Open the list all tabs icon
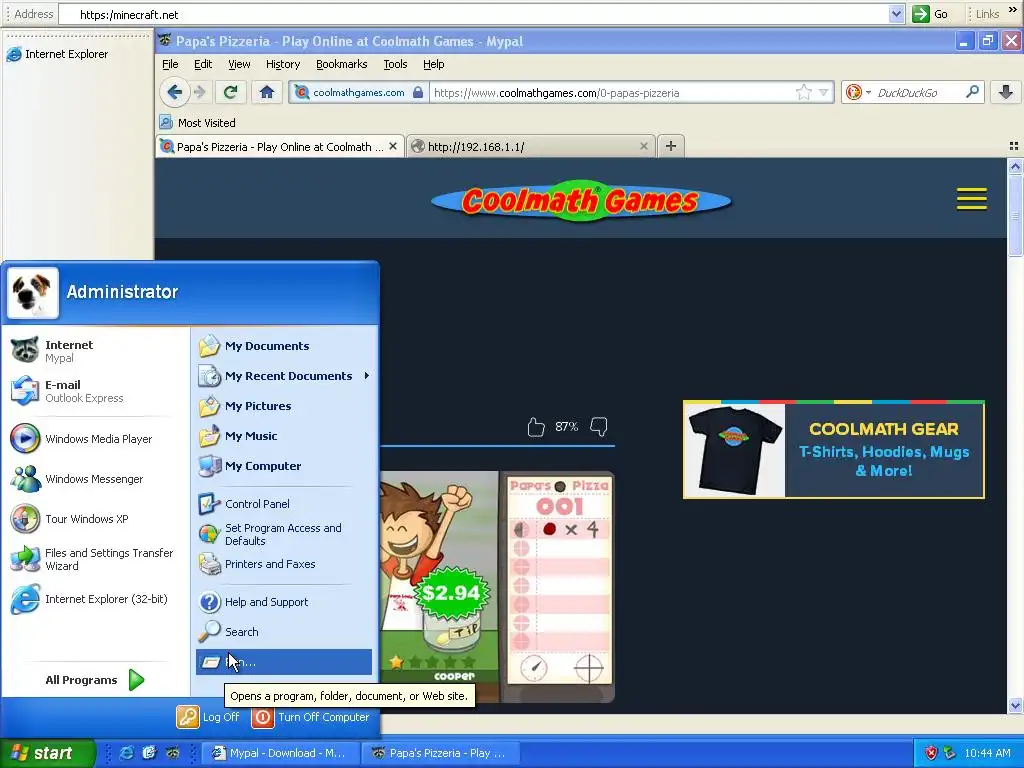Image resolution: width=1024 pixels, height=768 pixels. (1014, 146)
